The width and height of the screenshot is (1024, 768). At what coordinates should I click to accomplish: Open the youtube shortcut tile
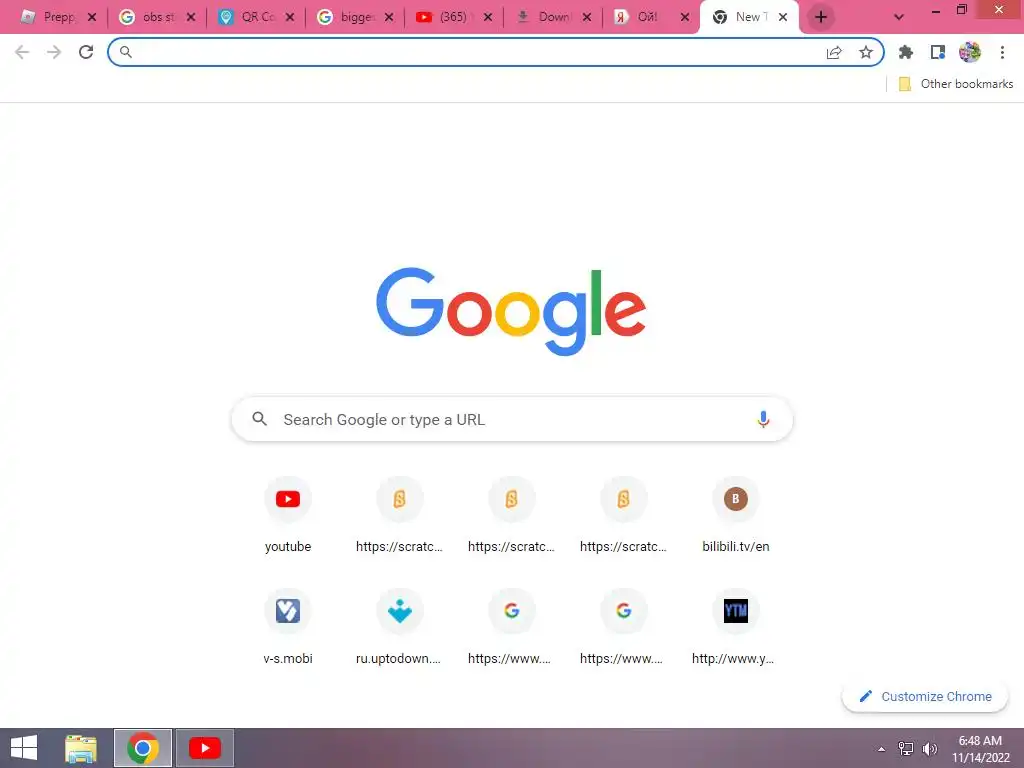(x=288, y=515)
